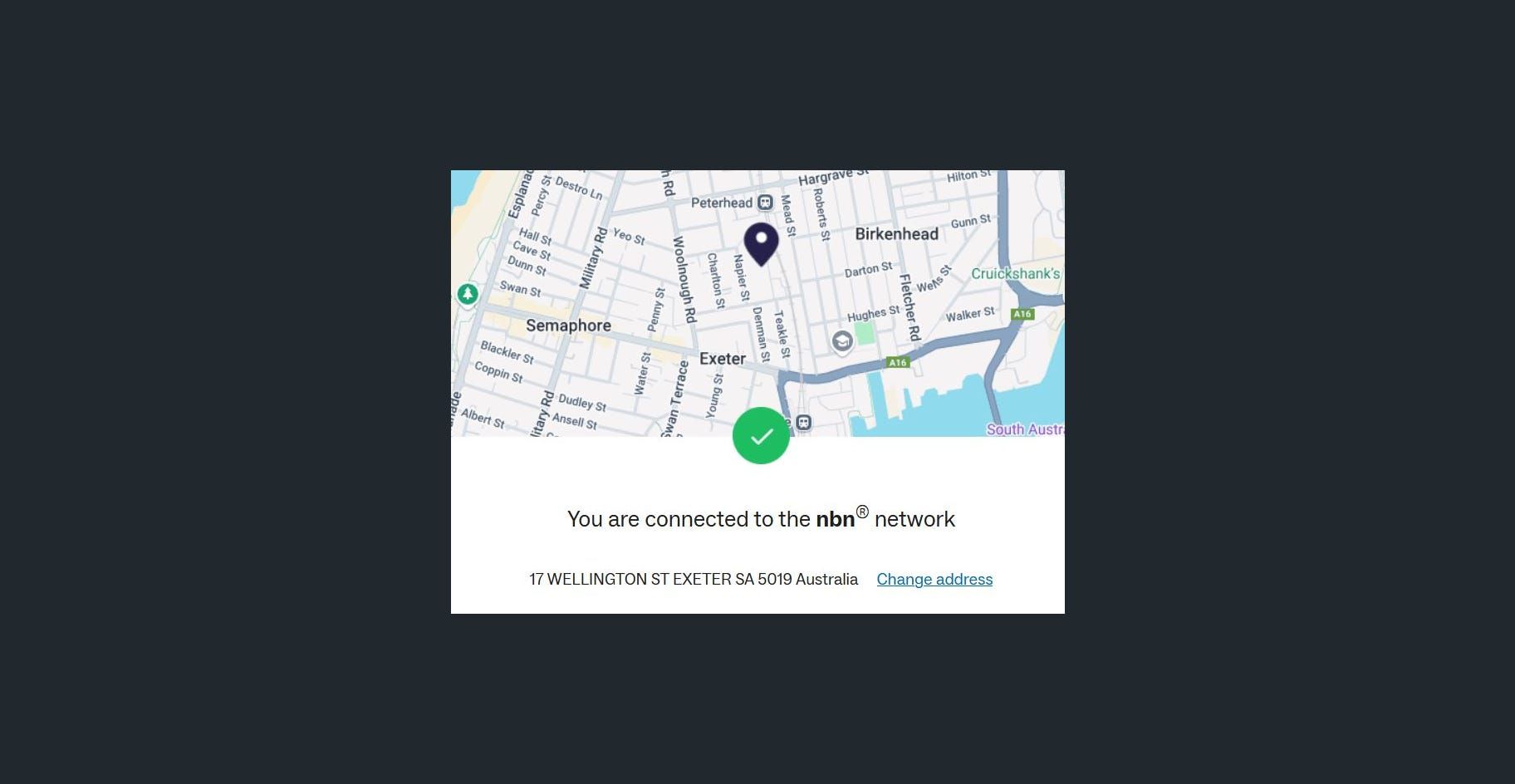Click the A16 badge below Hughes St

tap(898, 362)
